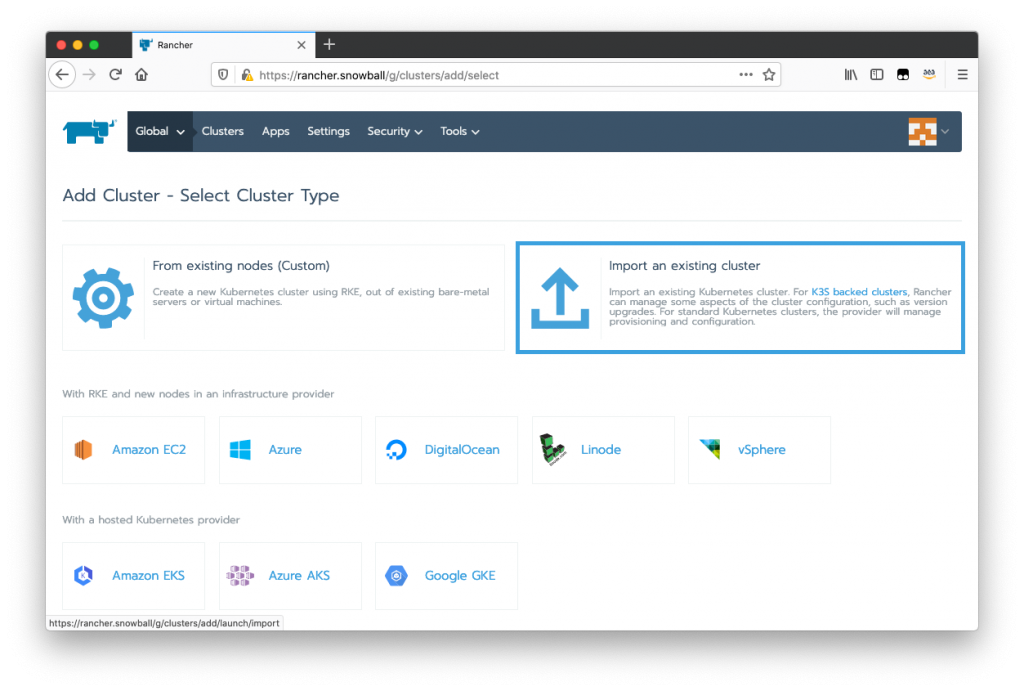The image size is (1024, 691).
Task: Select the vSphere provider icon
Action: (x=710, y=450)
